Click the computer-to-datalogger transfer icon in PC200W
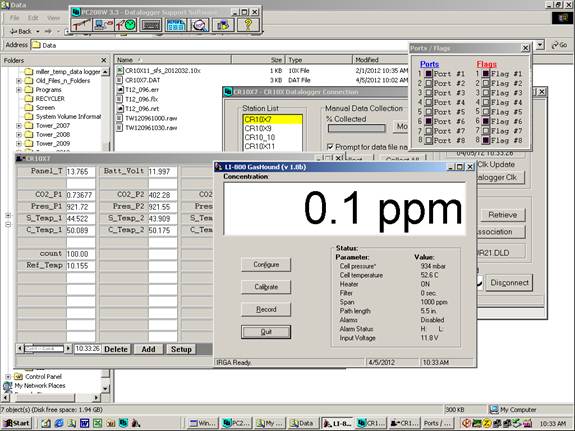 click(x=103, y=25)
